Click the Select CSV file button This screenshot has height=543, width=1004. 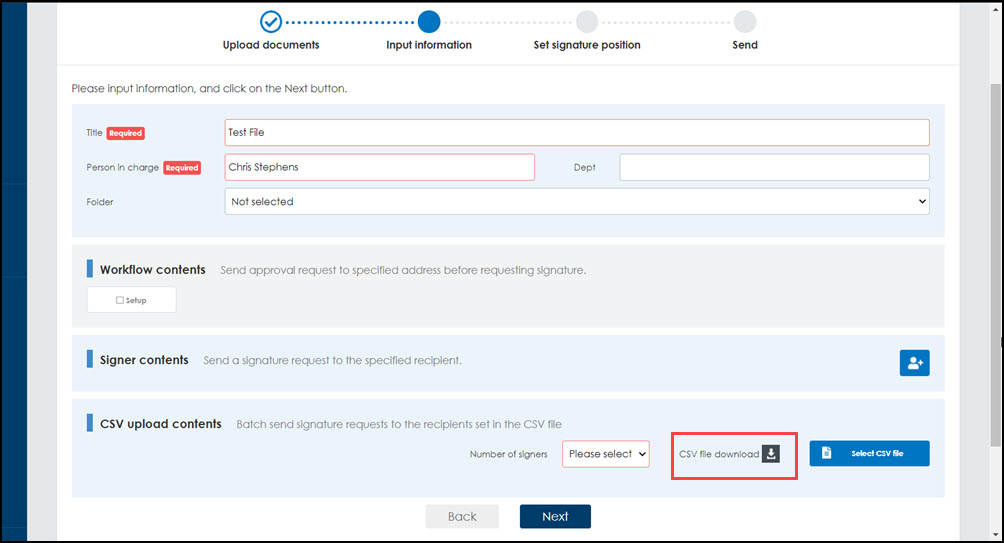pos(869,453)
